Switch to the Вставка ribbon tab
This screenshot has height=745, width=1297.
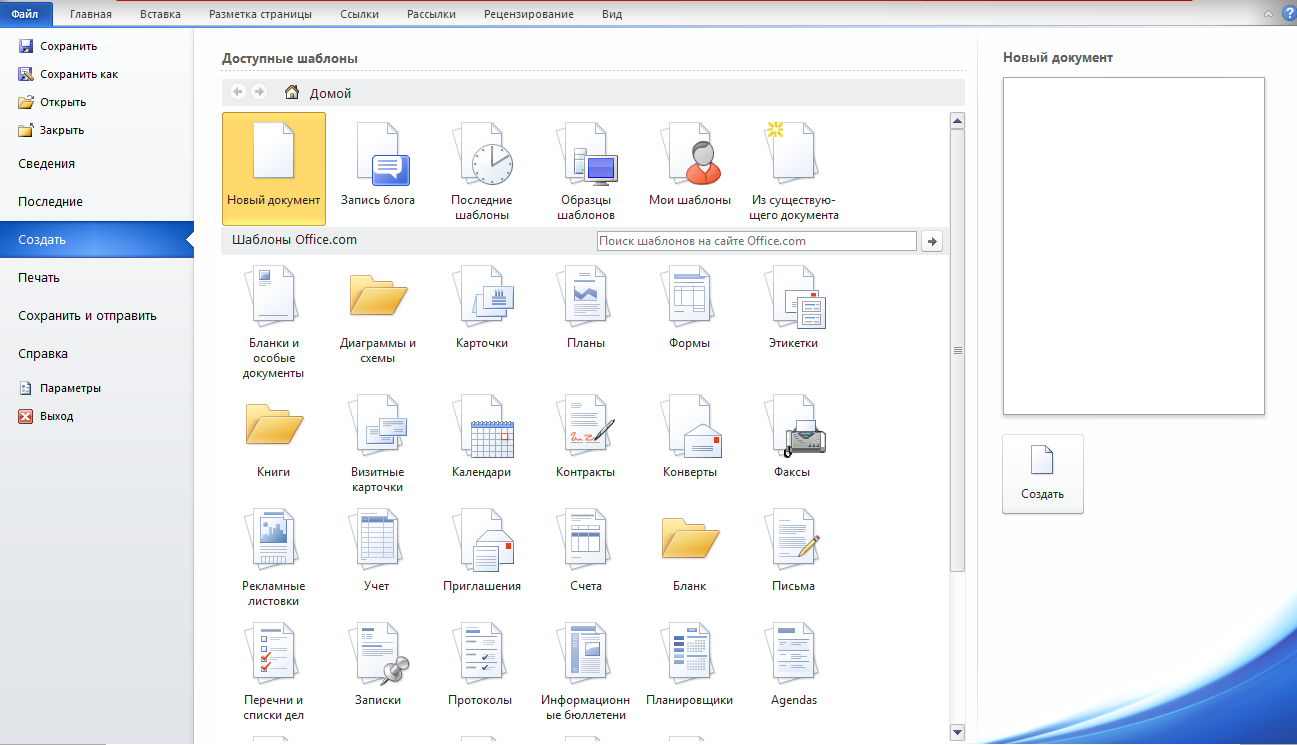[160, 14]
